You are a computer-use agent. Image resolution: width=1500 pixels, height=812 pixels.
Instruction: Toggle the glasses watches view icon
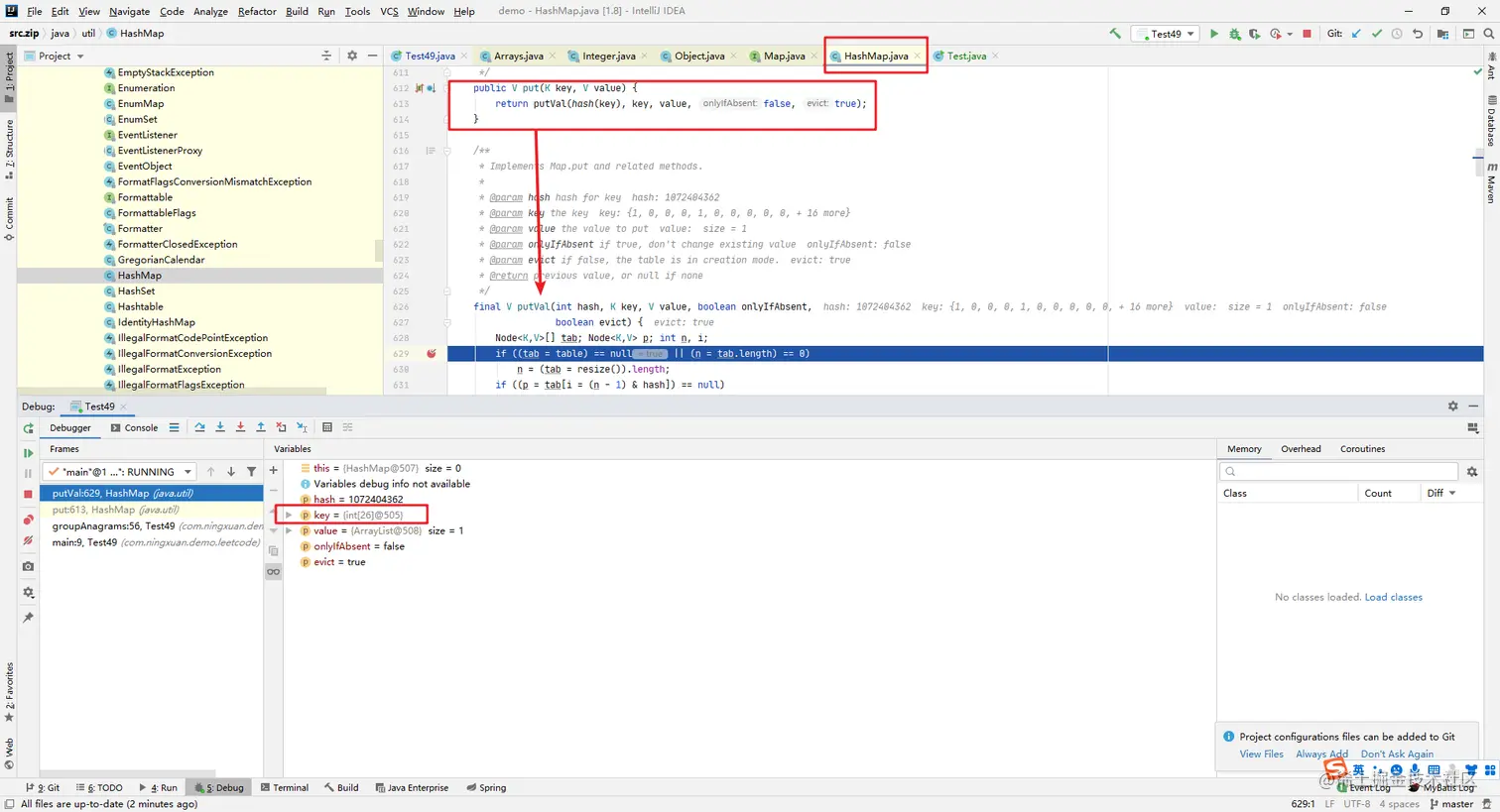tap(274, 572)
